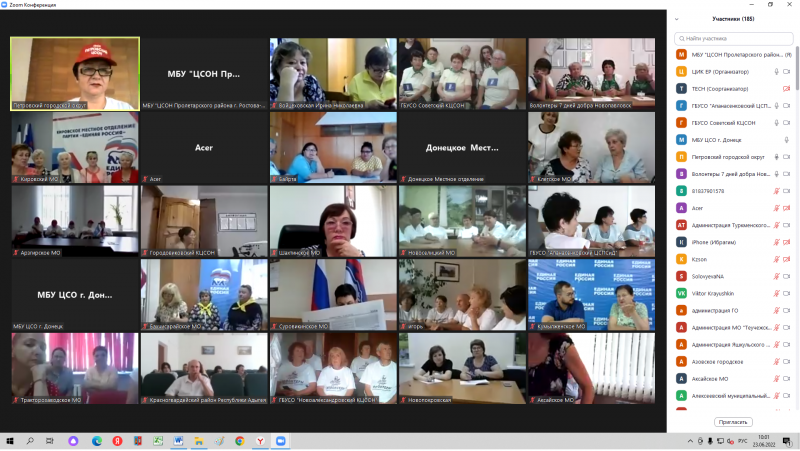The height and width of the screenshot is (451, 800).
Task: Click the Шахтинское МО video tile
Action: point(334,221)
